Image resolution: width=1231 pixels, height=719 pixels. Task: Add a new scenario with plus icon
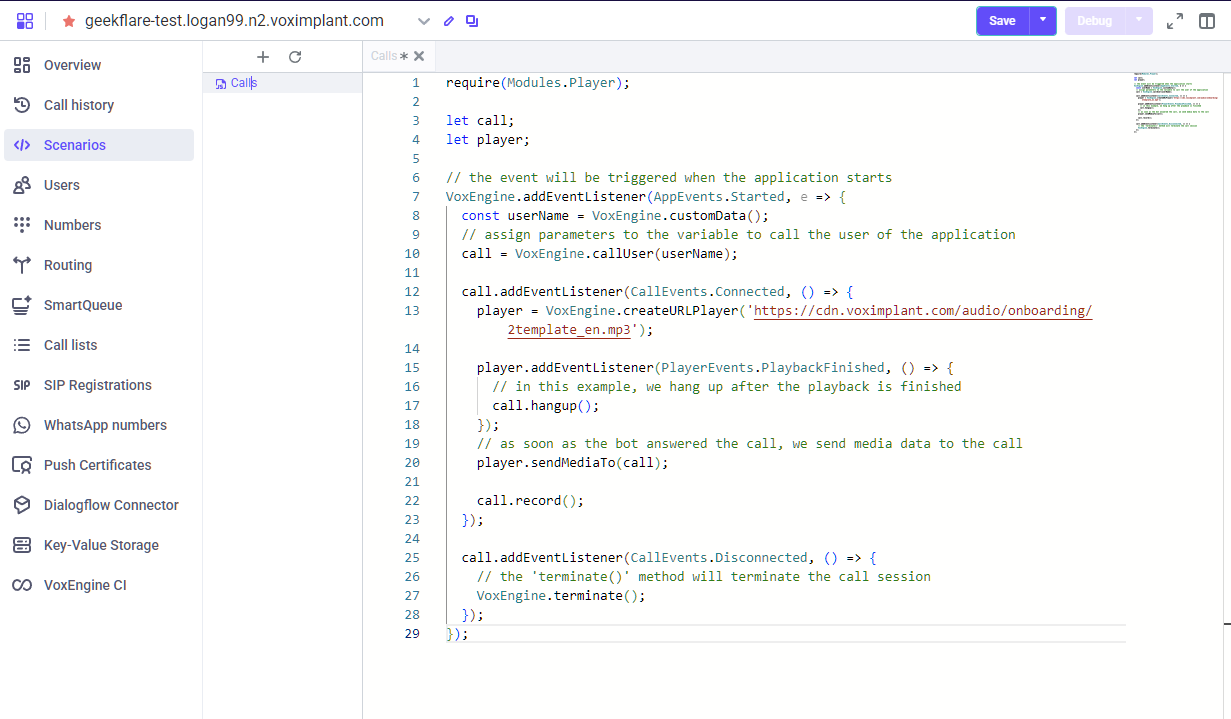point(263,57)
